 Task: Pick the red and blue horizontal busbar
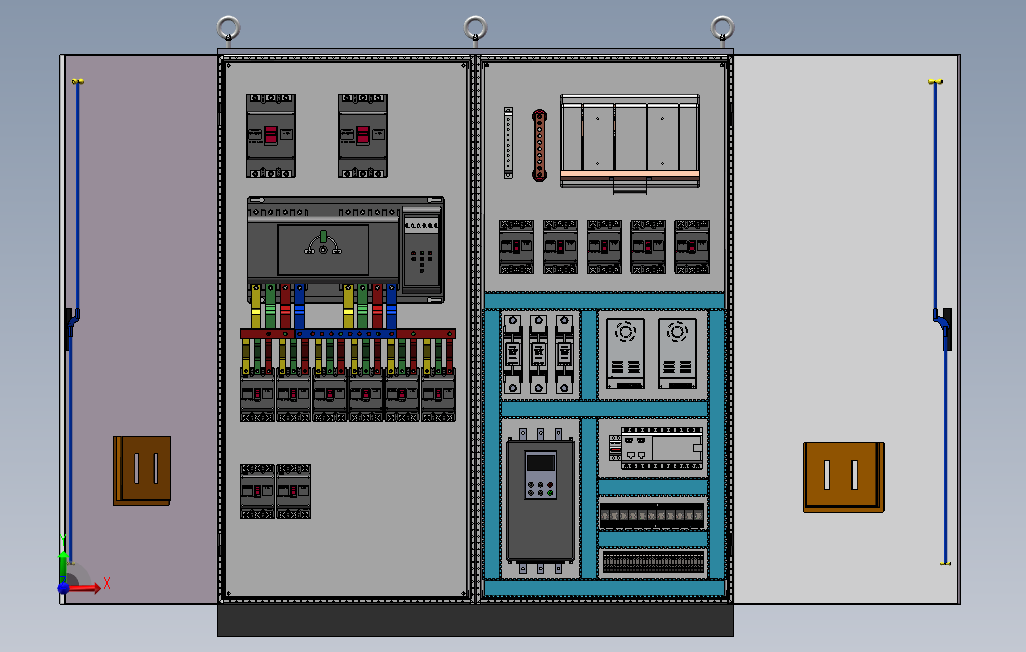(x=348, y=334)
